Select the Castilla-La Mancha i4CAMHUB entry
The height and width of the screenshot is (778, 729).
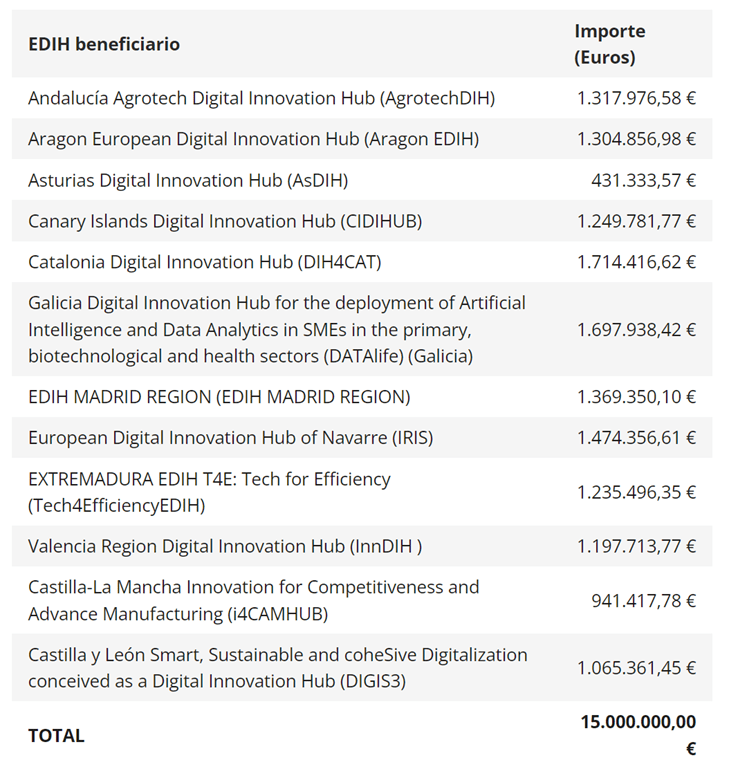click(x=253, y=600)
